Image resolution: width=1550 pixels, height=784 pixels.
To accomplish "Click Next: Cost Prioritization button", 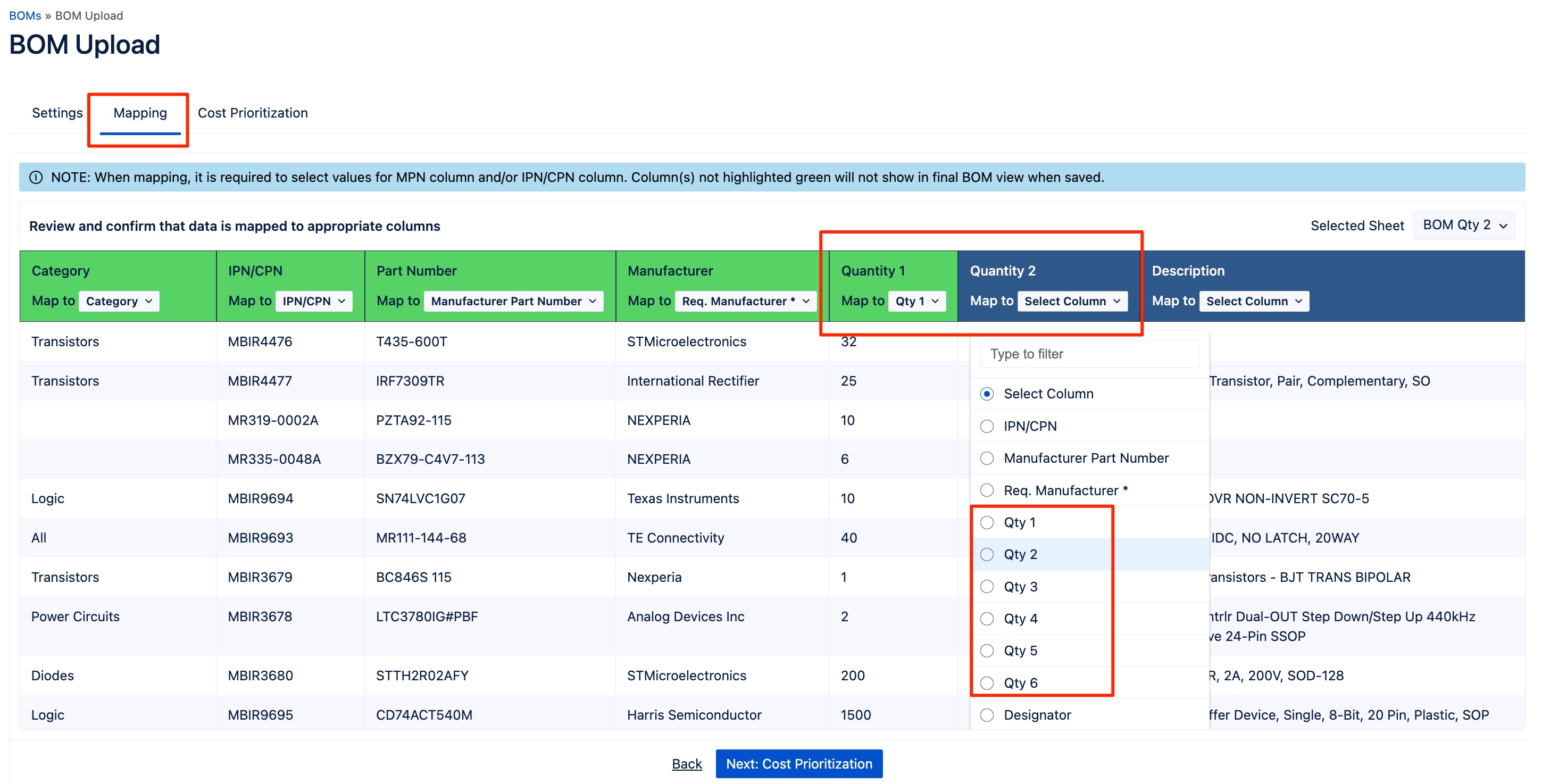I will coord(799,764).
